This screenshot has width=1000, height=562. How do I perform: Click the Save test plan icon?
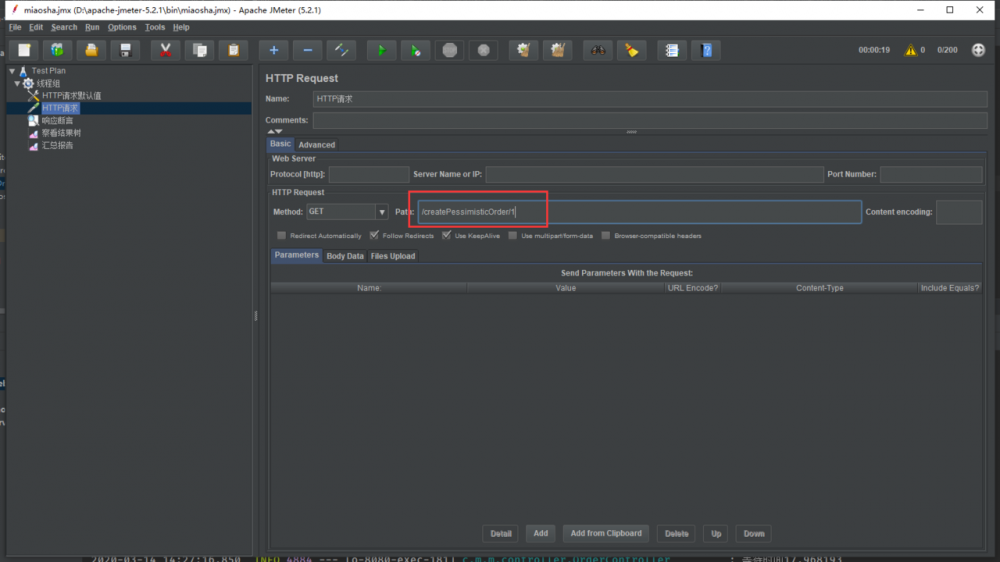(125, 50)
